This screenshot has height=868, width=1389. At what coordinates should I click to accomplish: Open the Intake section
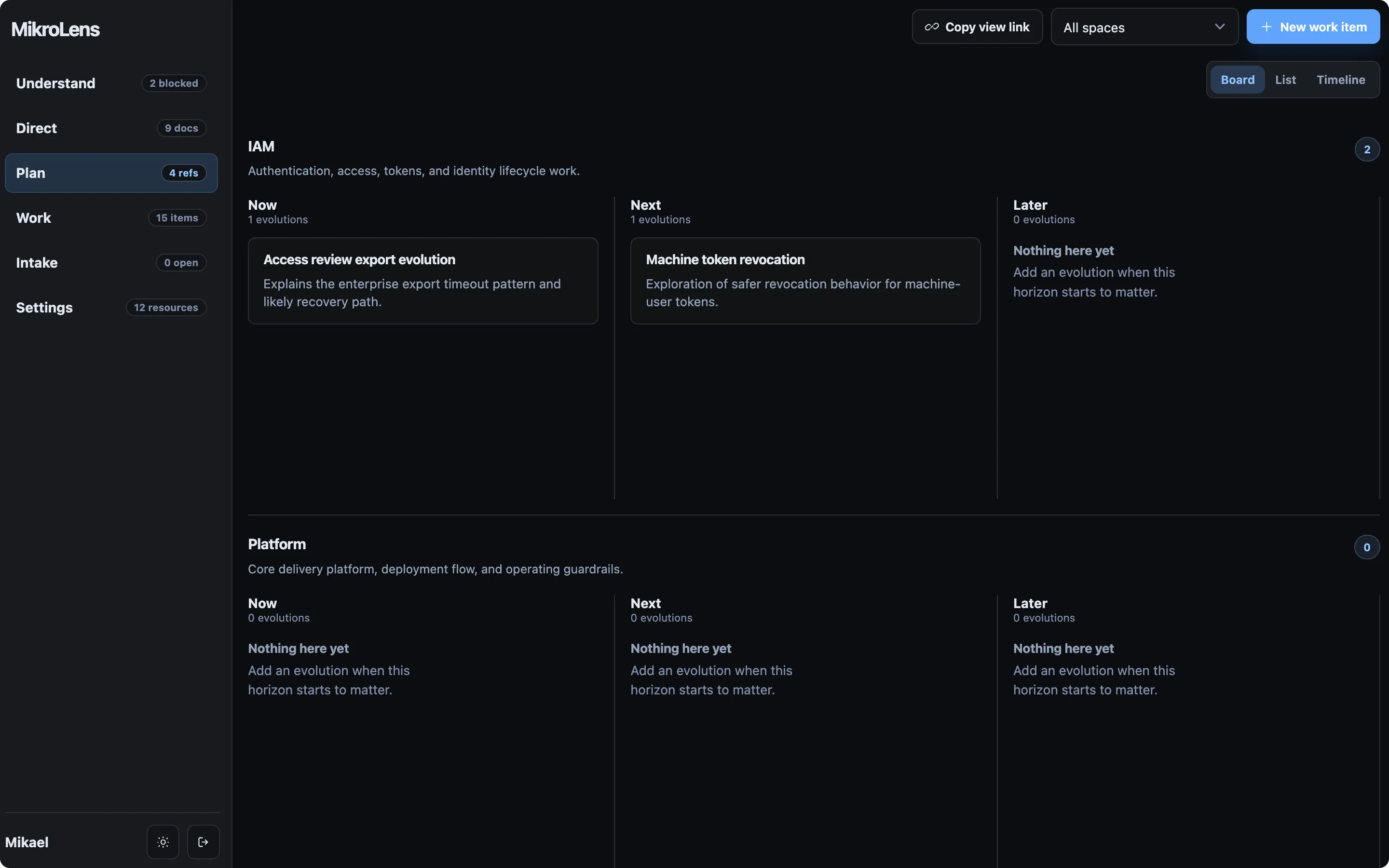click(x=111, y=262)
